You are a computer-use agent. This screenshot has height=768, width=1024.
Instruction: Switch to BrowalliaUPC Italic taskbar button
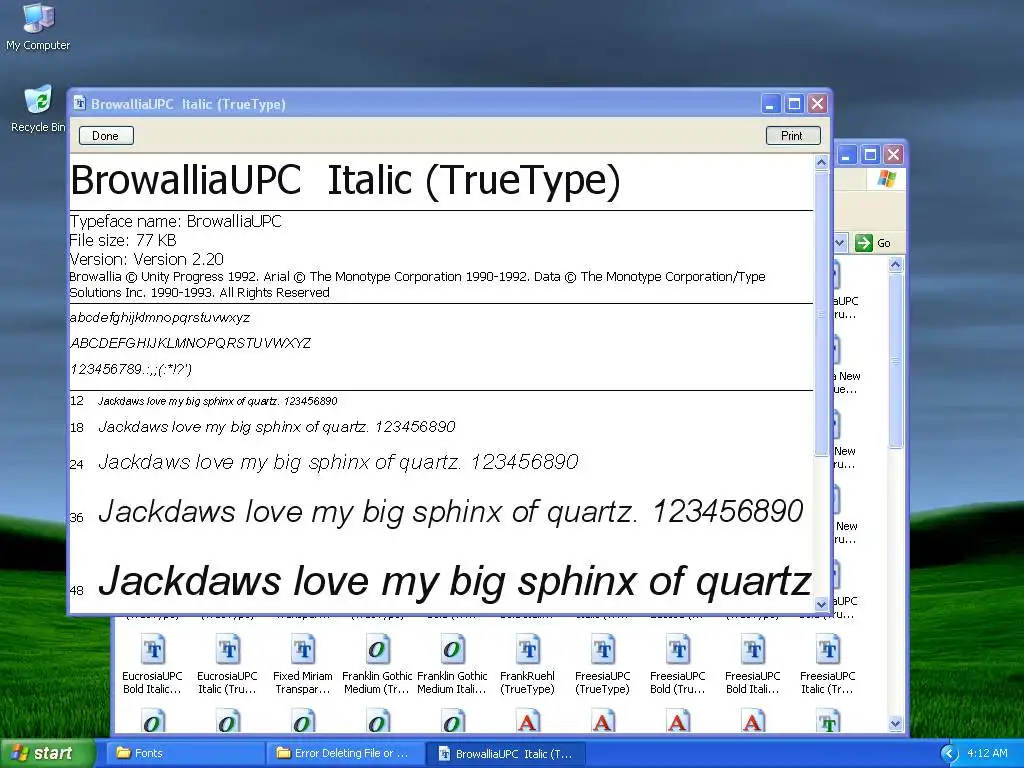coord(506,753)
